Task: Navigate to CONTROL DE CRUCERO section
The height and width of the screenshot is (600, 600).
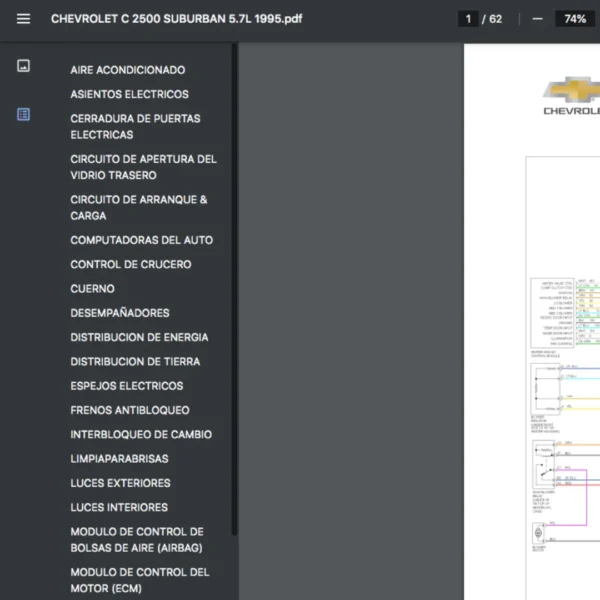Action: 130,264
